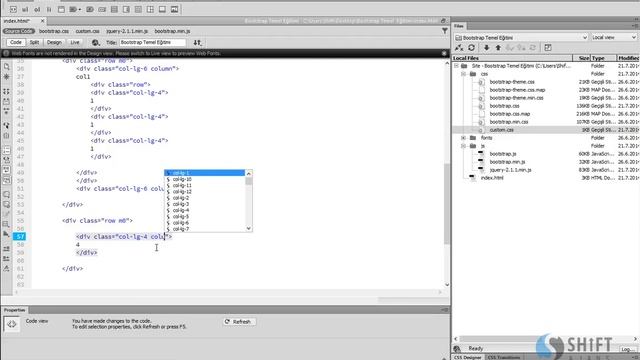Image resolution: width=640 pixels, height=360 pixels.
Task: Click the related files filter funnel icon
Action: pos(444,31)
